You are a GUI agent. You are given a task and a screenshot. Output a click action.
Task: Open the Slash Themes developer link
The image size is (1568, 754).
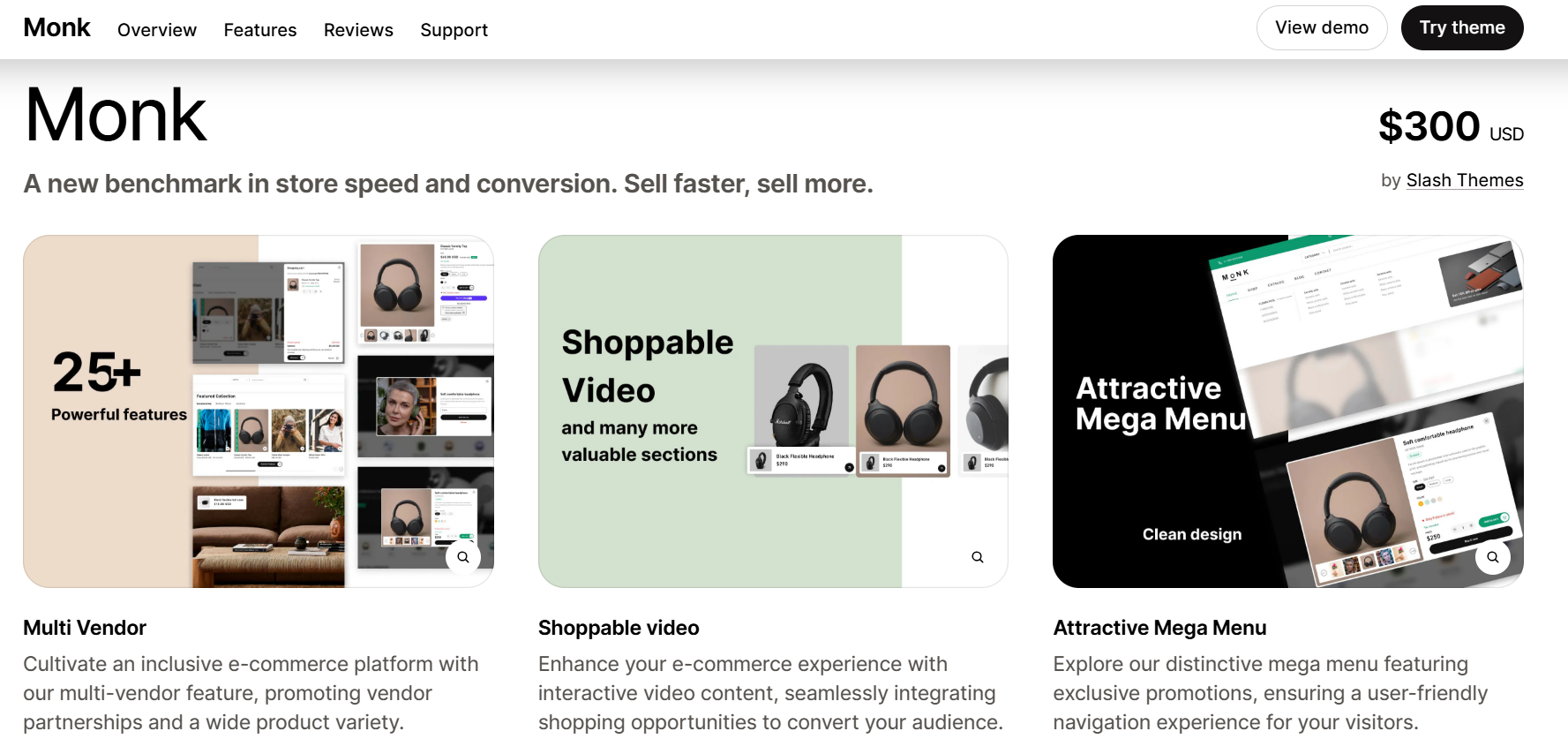coord(1465,180)
